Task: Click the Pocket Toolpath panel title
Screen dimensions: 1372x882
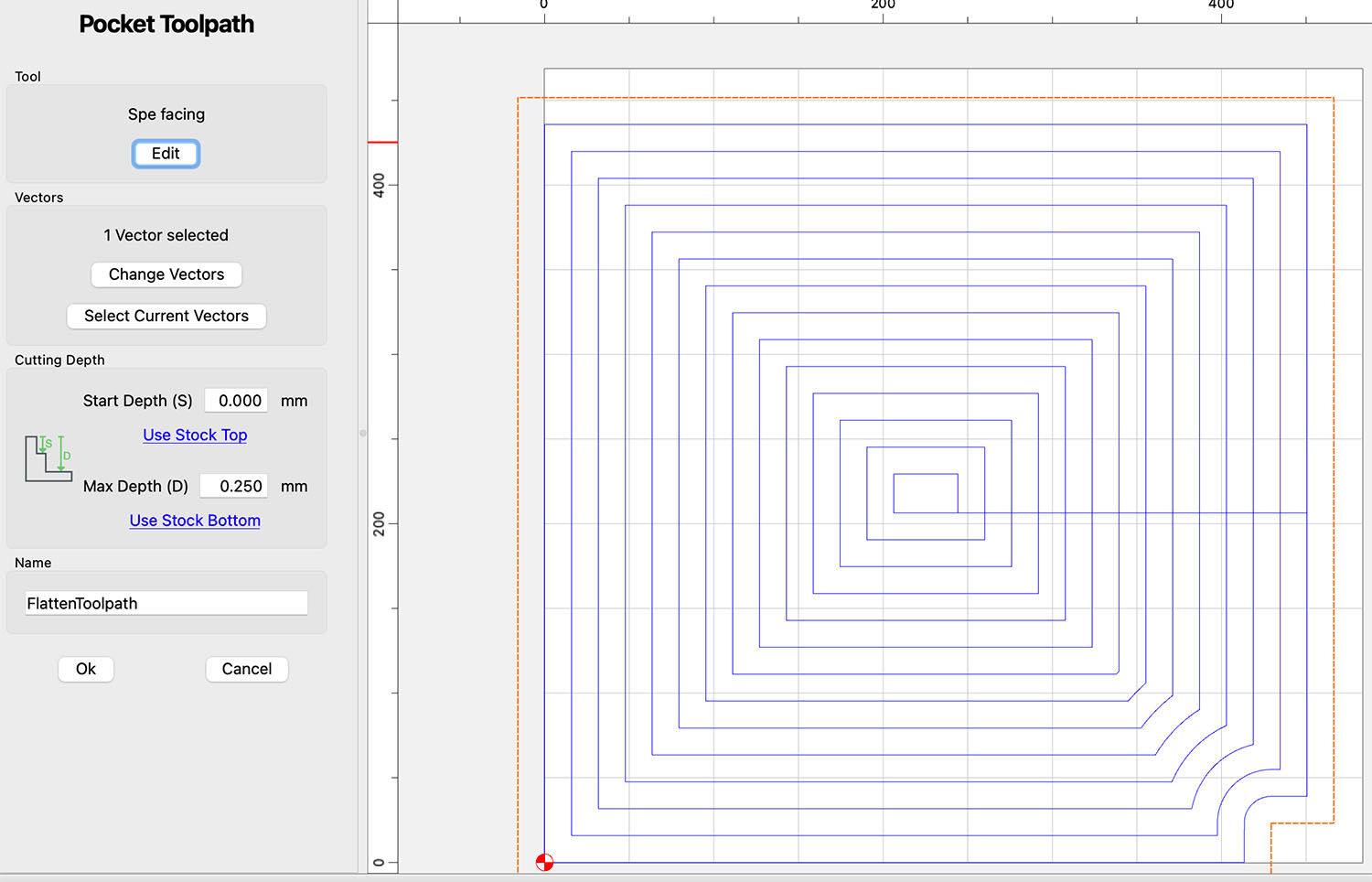Action: coord(166,25)
